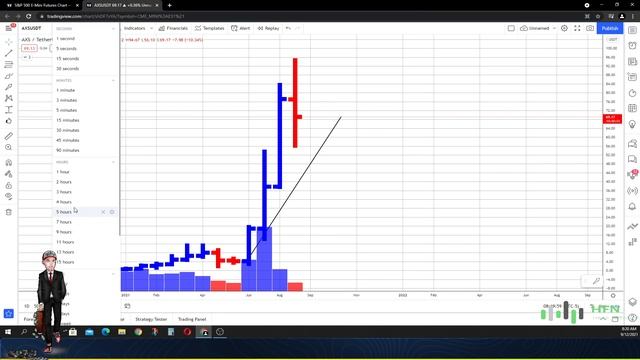Open the watchlist panel icon
Image resolution: width=640 pixels, height=360 pixels.
click(632, 30)
